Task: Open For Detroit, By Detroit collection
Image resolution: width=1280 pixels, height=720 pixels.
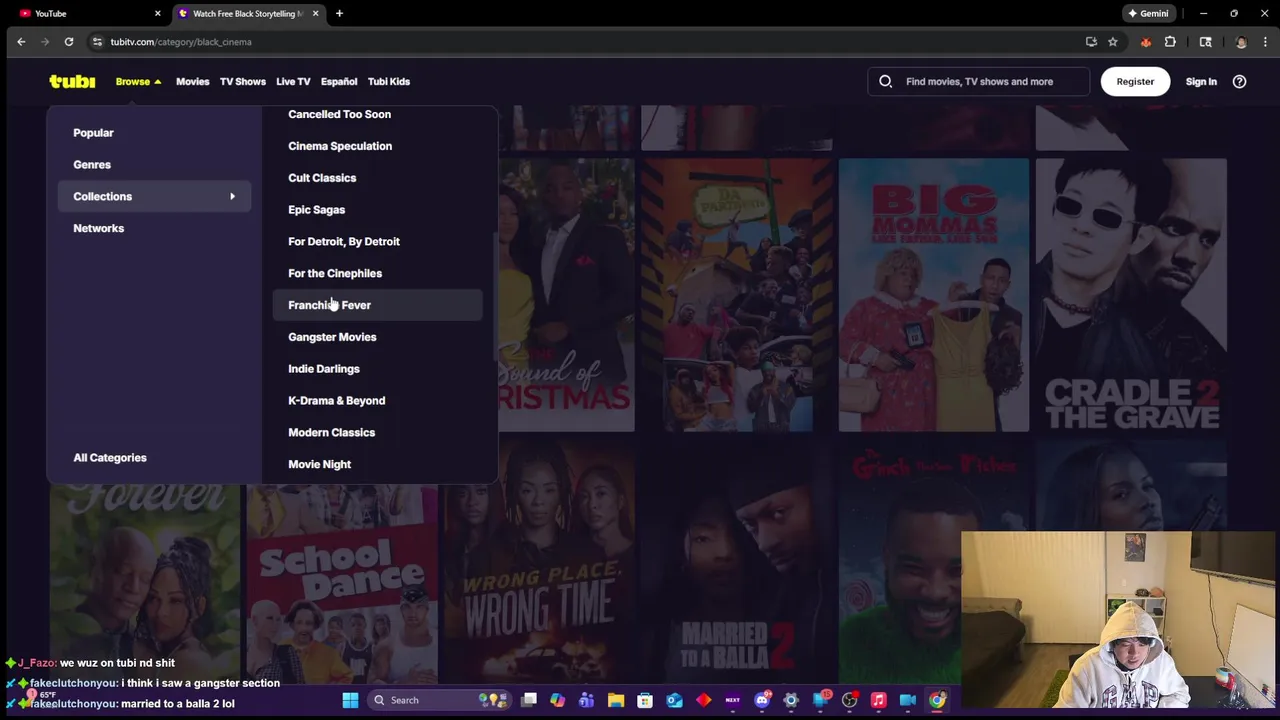Action: (344, 242)
